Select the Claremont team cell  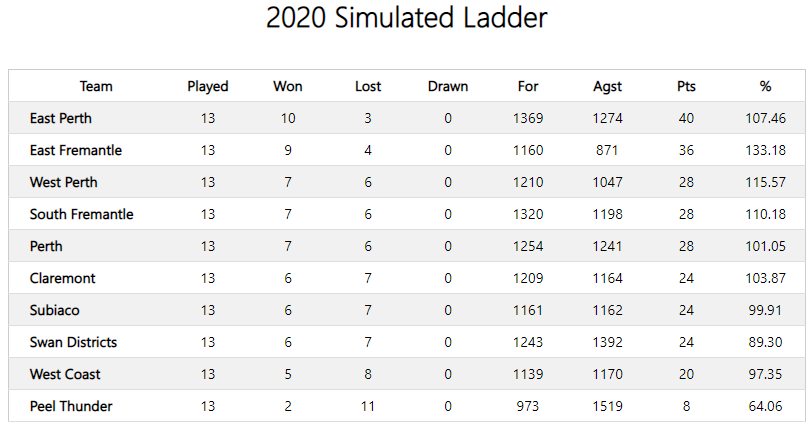tap(62, 278)
